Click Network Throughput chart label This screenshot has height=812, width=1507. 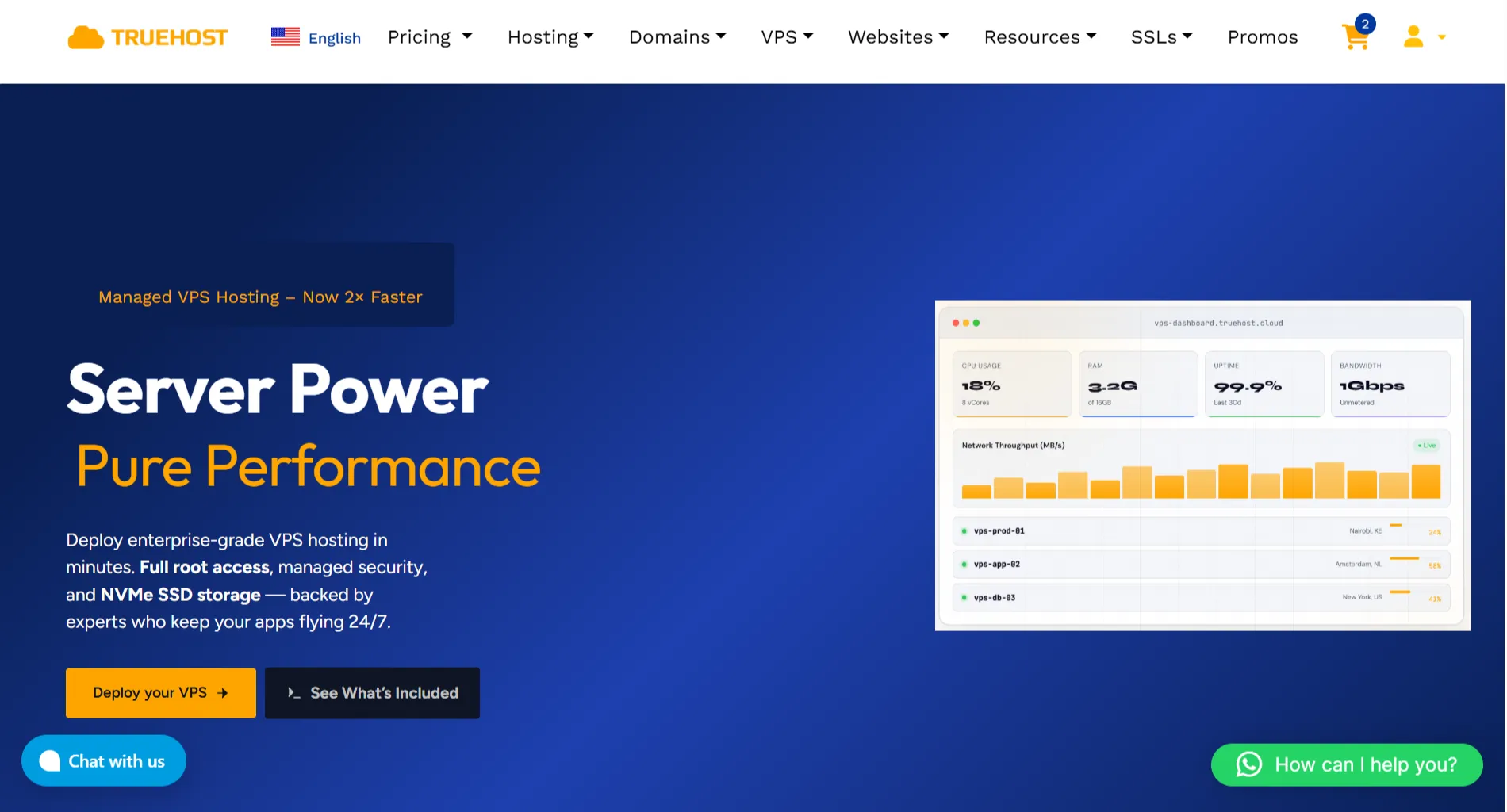[x=1013, y=446]
